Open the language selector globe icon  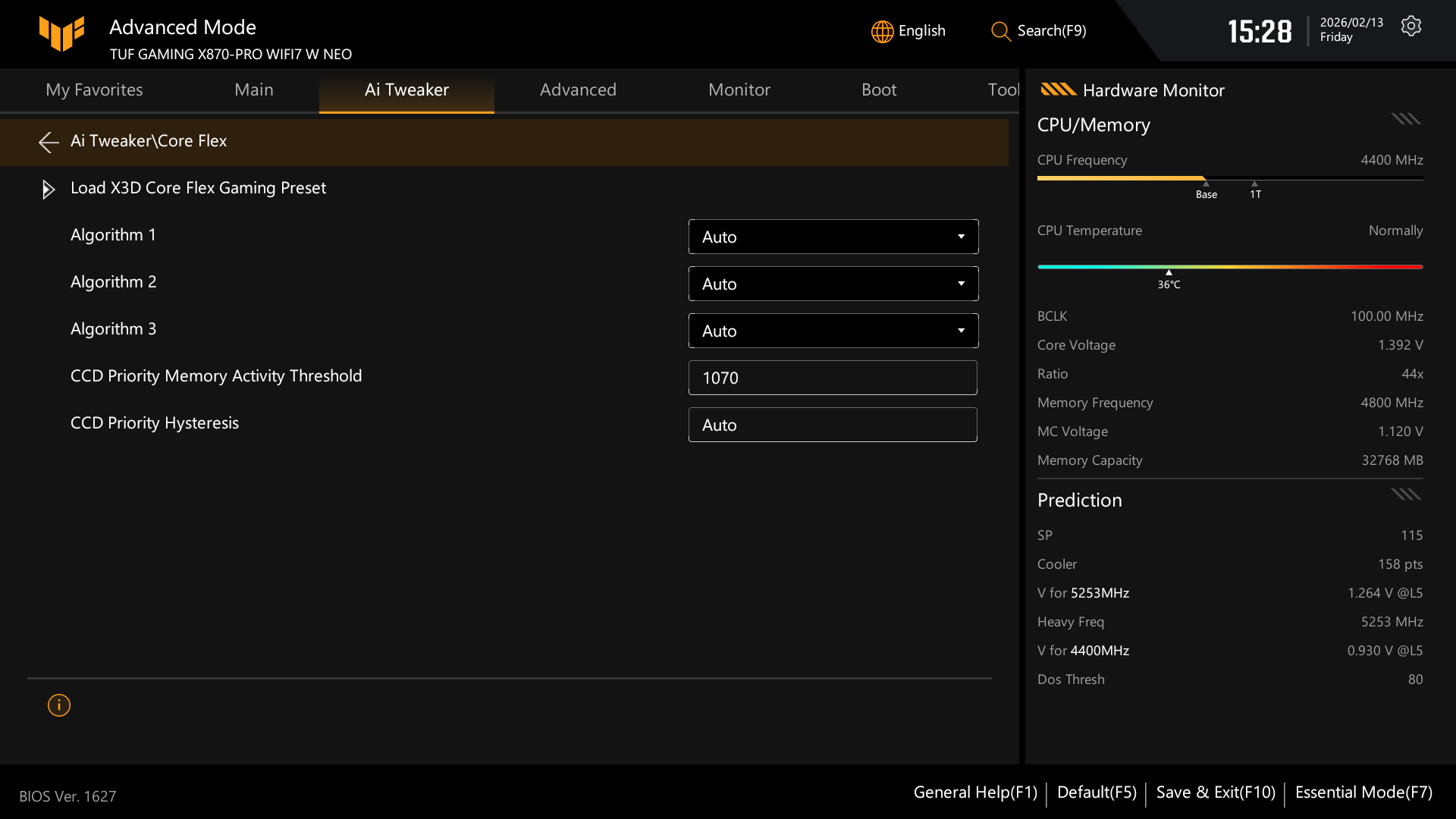click(x=881, y=31)
